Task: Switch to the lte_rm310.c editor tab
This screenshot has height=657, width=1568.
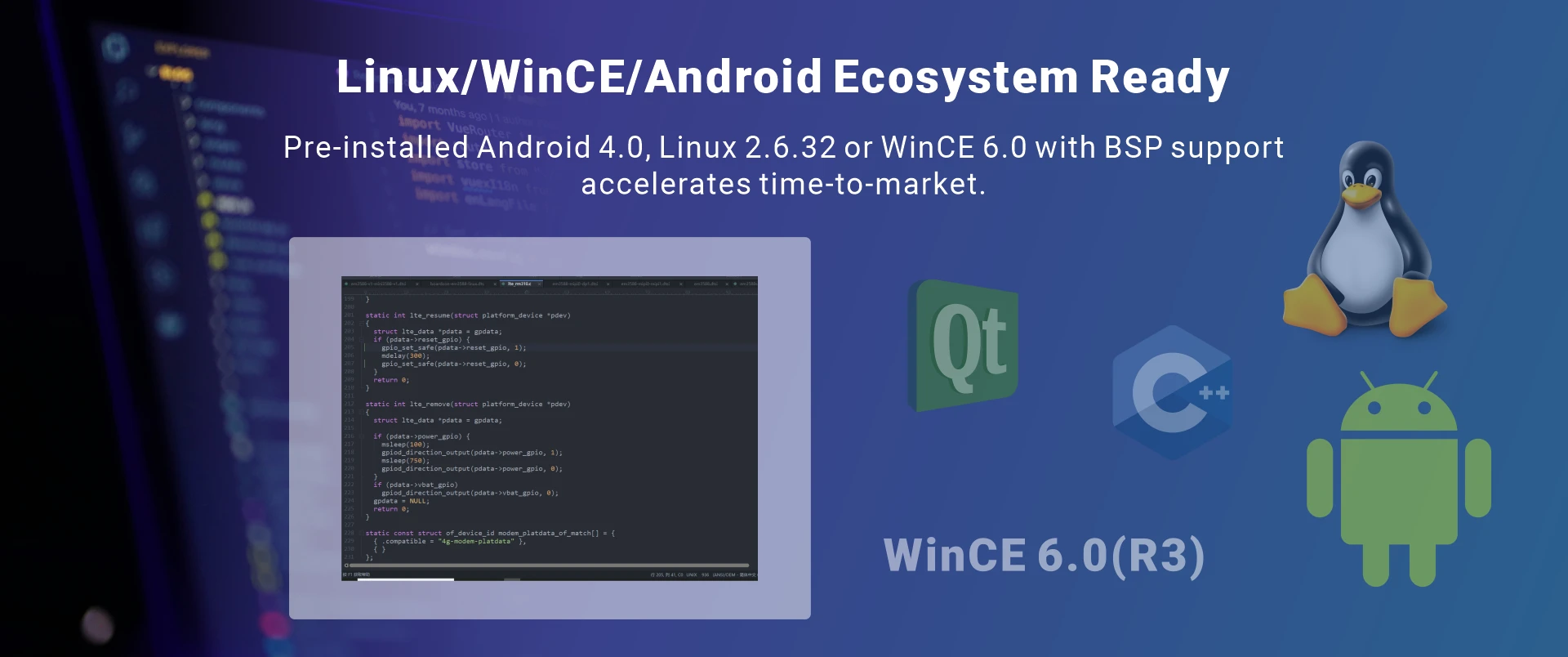Action: tap(519, 284)
